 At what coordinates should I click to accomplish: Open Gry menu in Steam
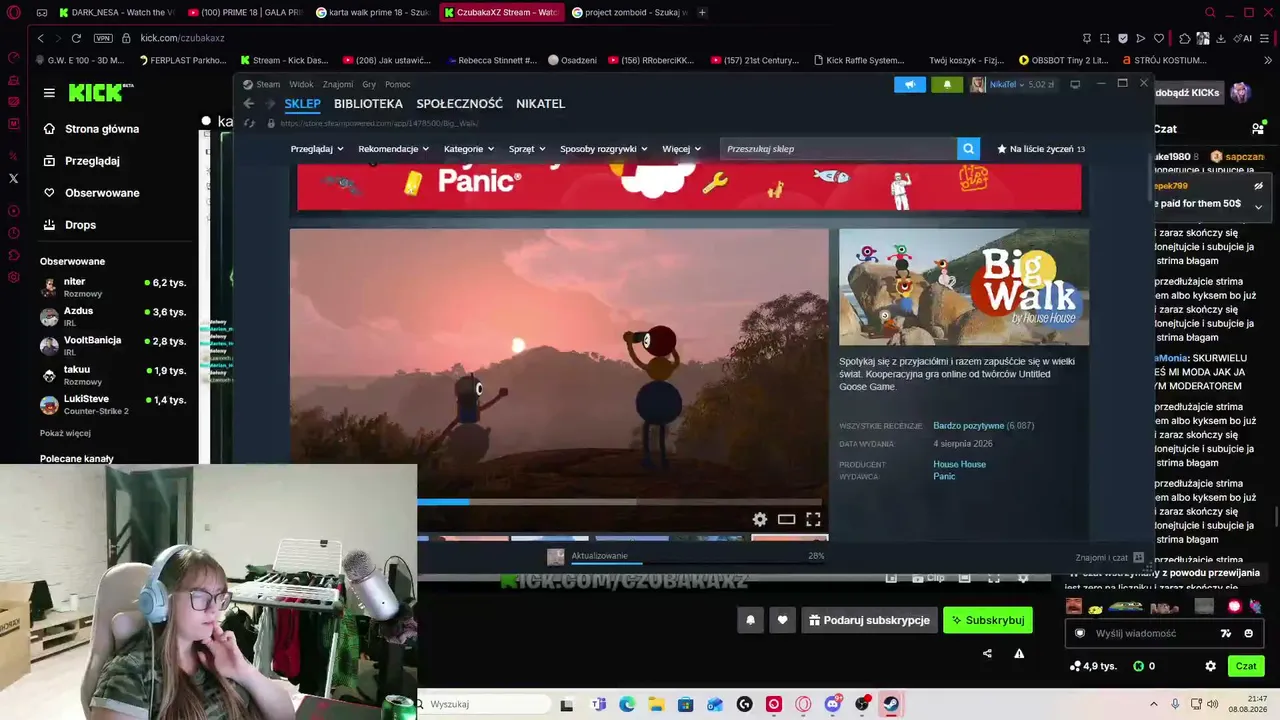coord(369,85)
